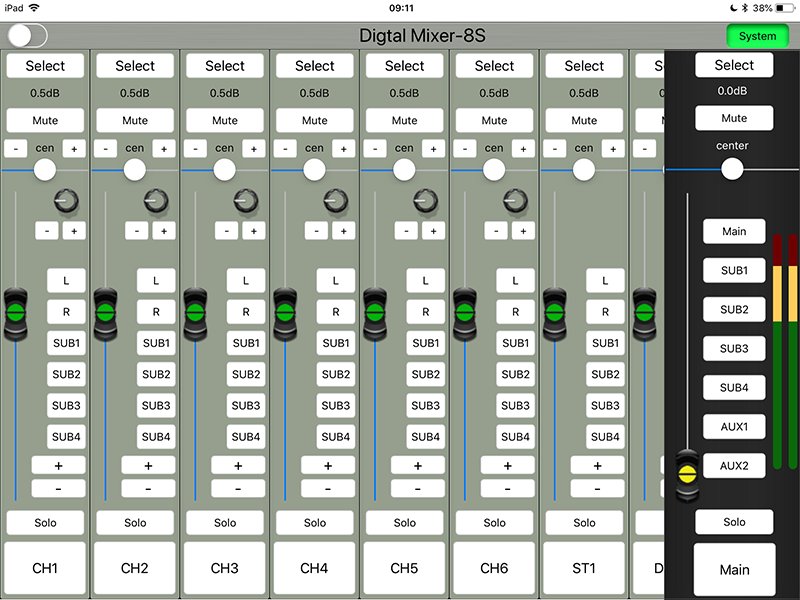Click the CH6 pan slider handle

pyautogui.click(x=494, y=170)
